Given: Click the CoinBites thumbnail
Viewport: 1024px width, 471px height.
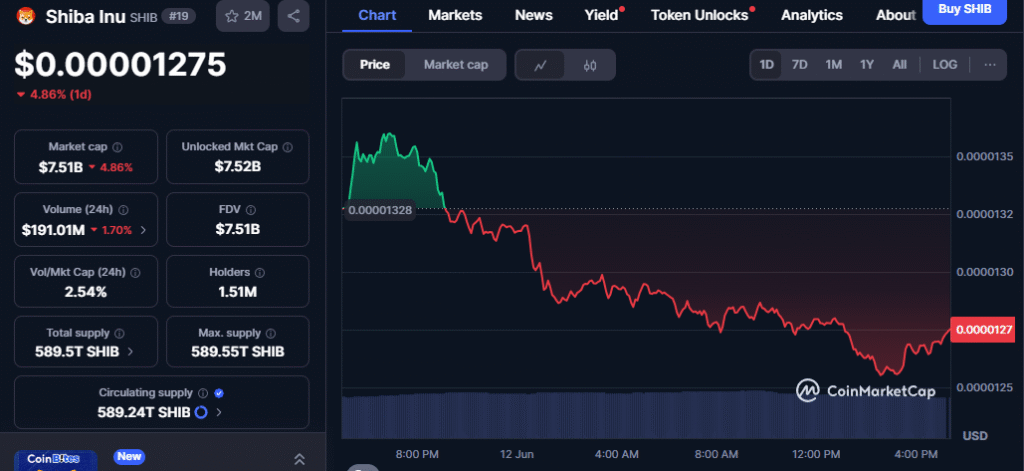Looking at the screenshot, I should click(56, 461).
